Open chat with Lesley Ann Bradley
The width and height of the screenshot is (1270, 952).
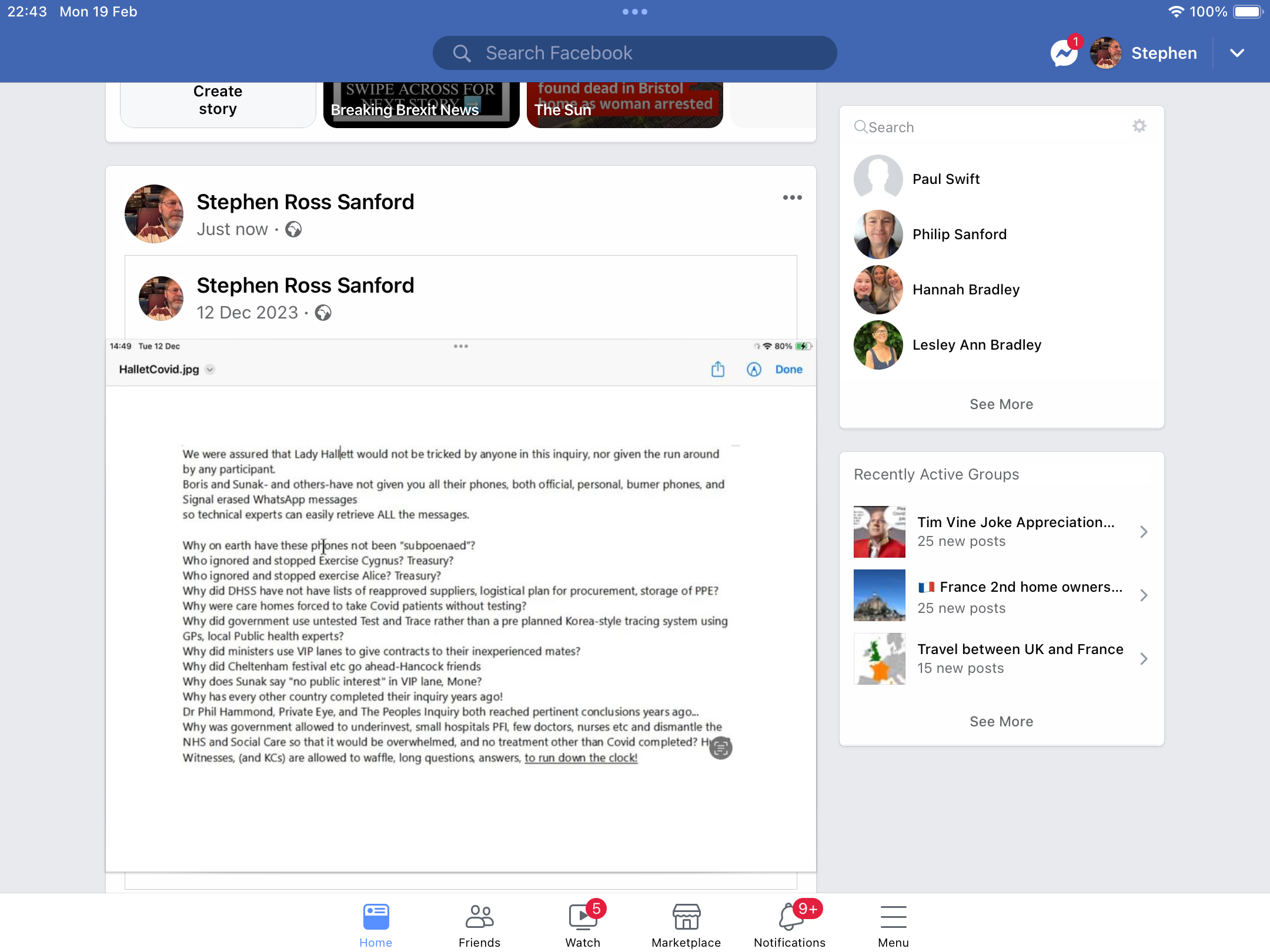click(1002, 345)
